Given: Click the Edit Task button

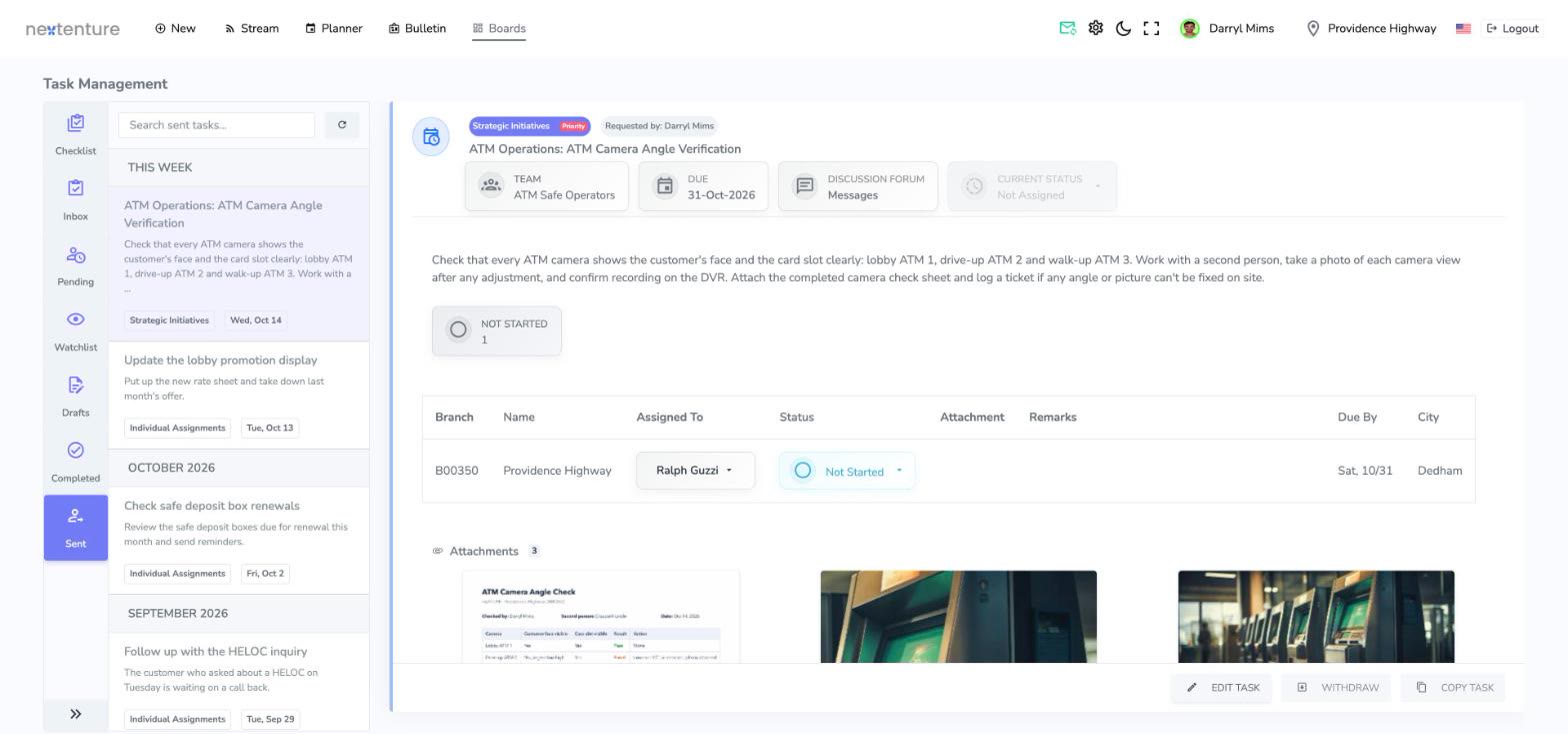Looking at the screenshot, I should coord(1222,688).
